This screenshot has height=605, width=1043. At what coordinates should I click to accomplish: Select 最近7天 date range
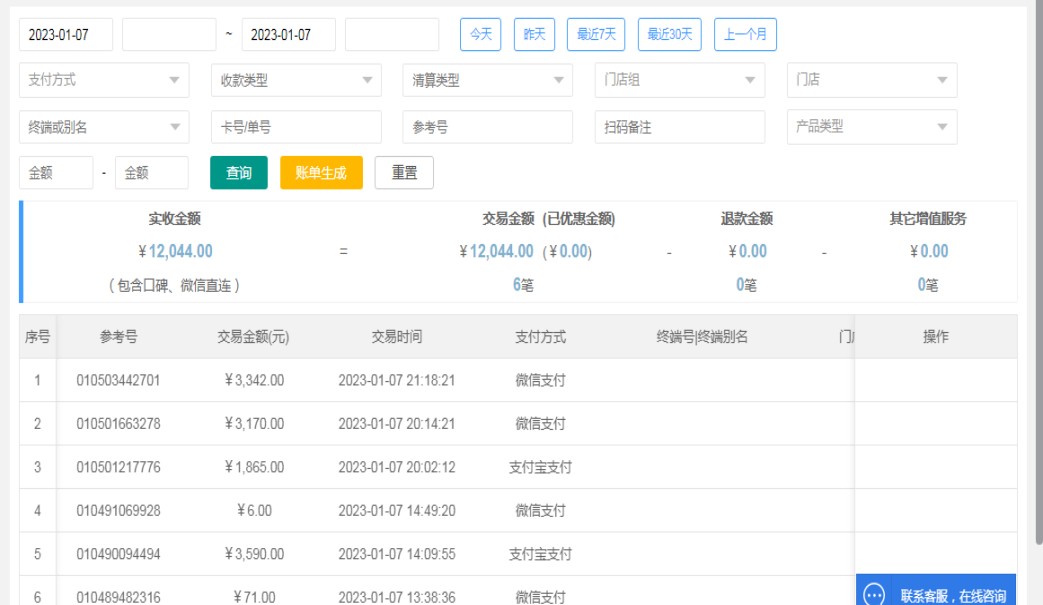pyautogui.click(x=596, y=35)
